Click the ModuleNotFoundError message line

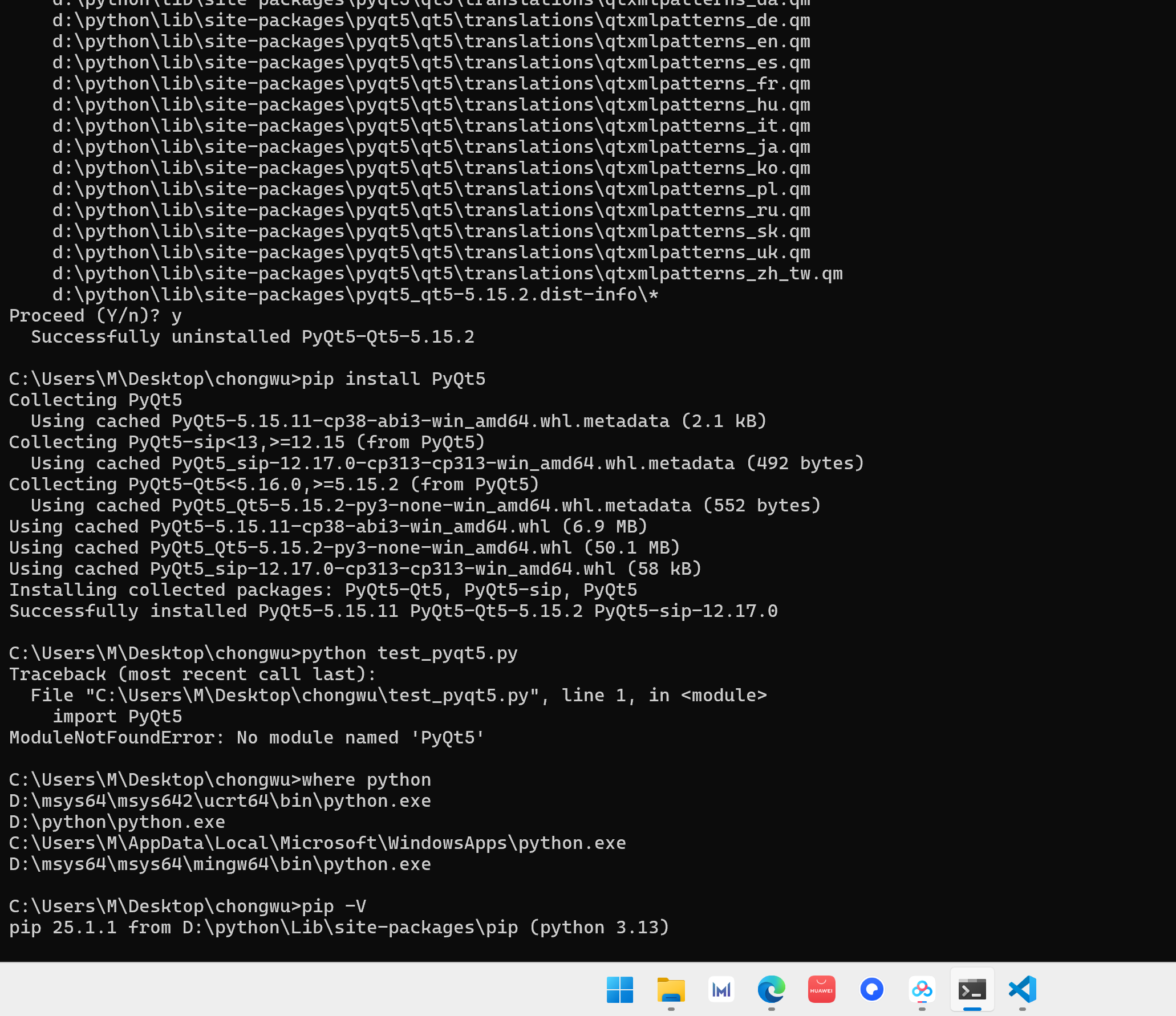pyautogui.click(x=247, y=738)
